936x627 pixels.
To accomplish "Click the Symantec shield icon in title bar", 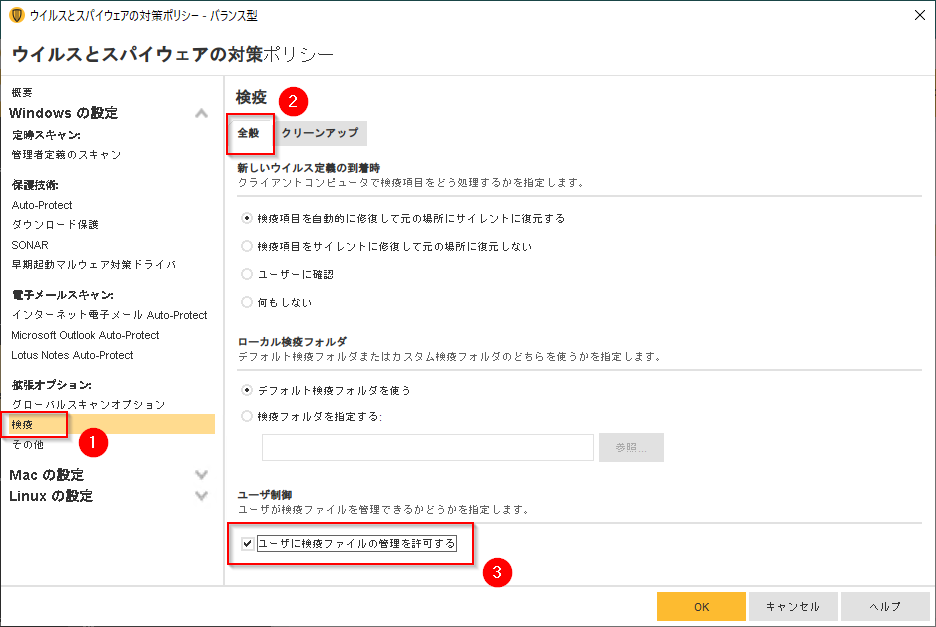I will tap(17, 15).
